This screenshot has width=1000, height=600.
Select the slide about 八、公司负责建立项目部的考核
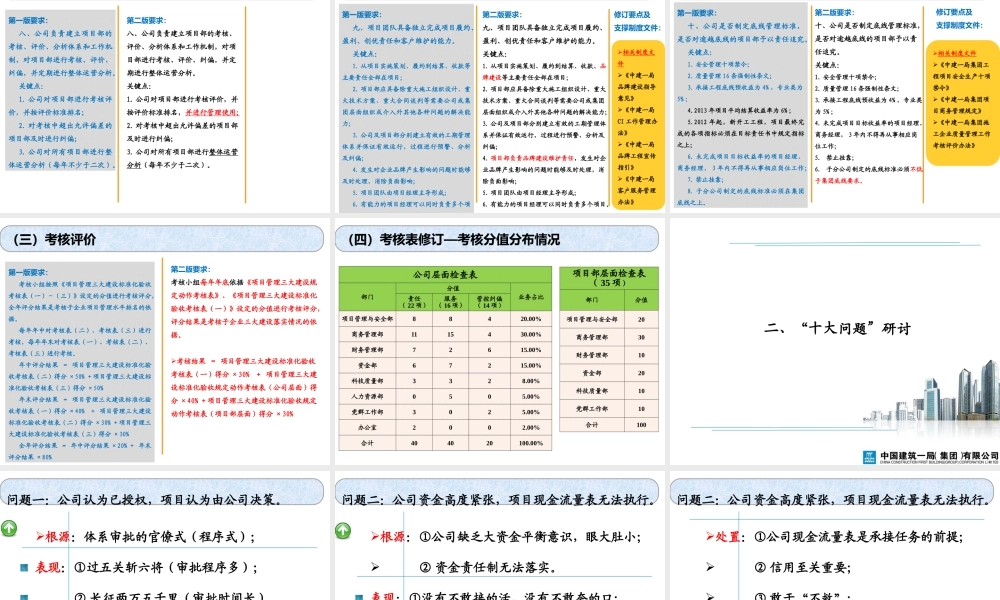click(165, 106)
